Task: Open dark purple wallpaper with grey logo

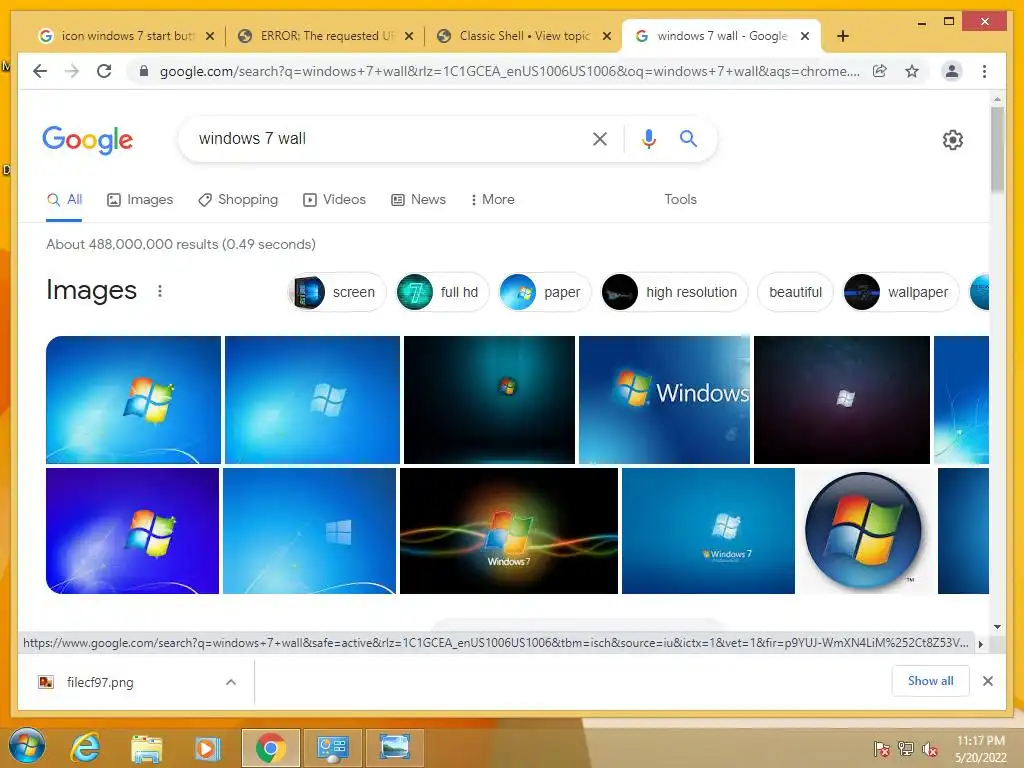Action: (842, 400)
